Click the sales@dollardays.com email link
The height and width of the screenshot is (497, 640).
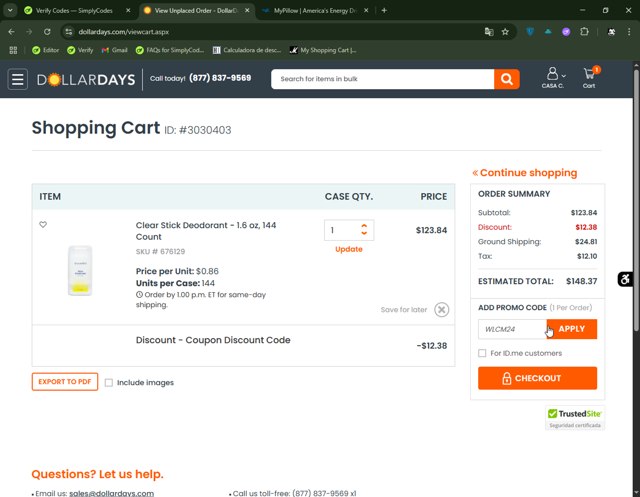click(x=111, y=493)
